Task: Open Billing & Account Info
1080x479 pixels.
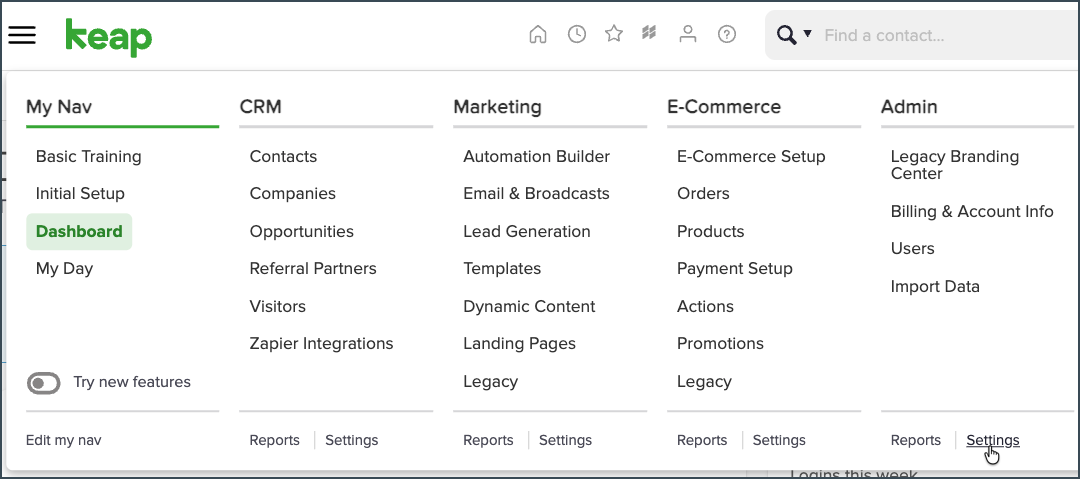Action: [x=972, y=212]
